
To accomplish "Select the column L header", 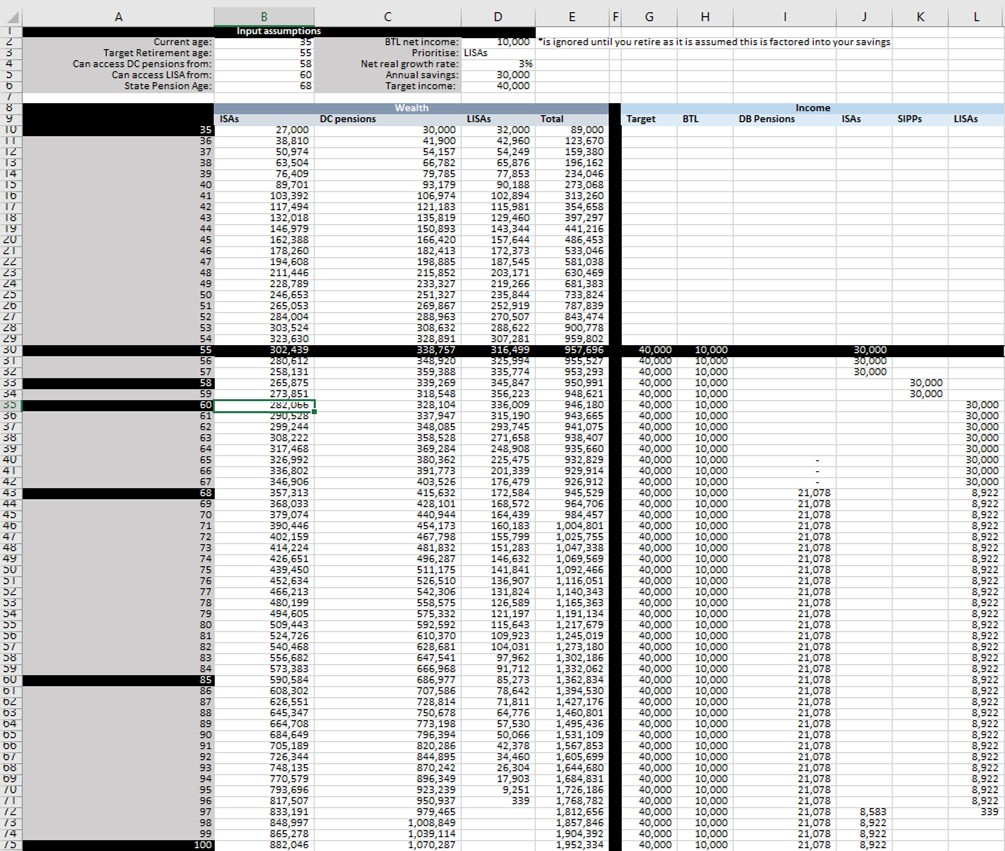I will click(976, 14).
